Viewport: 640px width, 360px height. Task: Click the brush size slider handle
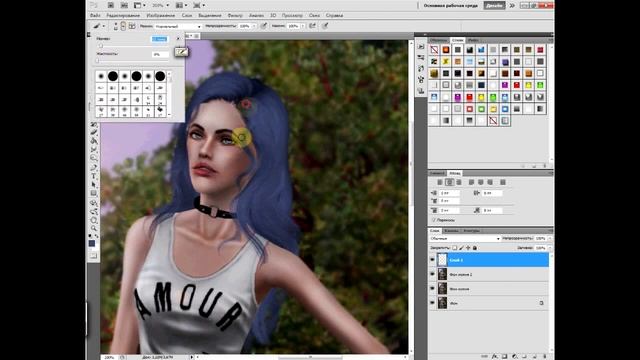(100, 46)
